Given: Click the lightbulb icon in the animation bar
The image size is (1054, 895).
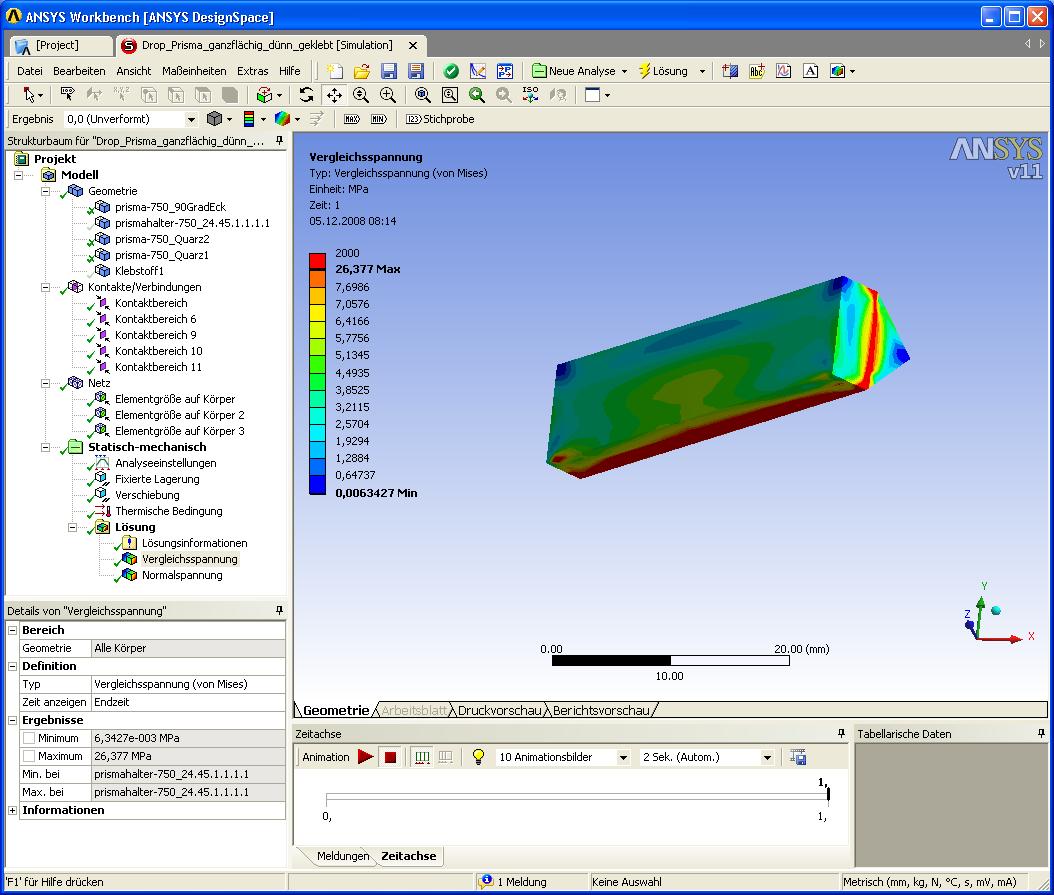Looking at the screenshot, I should click(x=478, y=757).
